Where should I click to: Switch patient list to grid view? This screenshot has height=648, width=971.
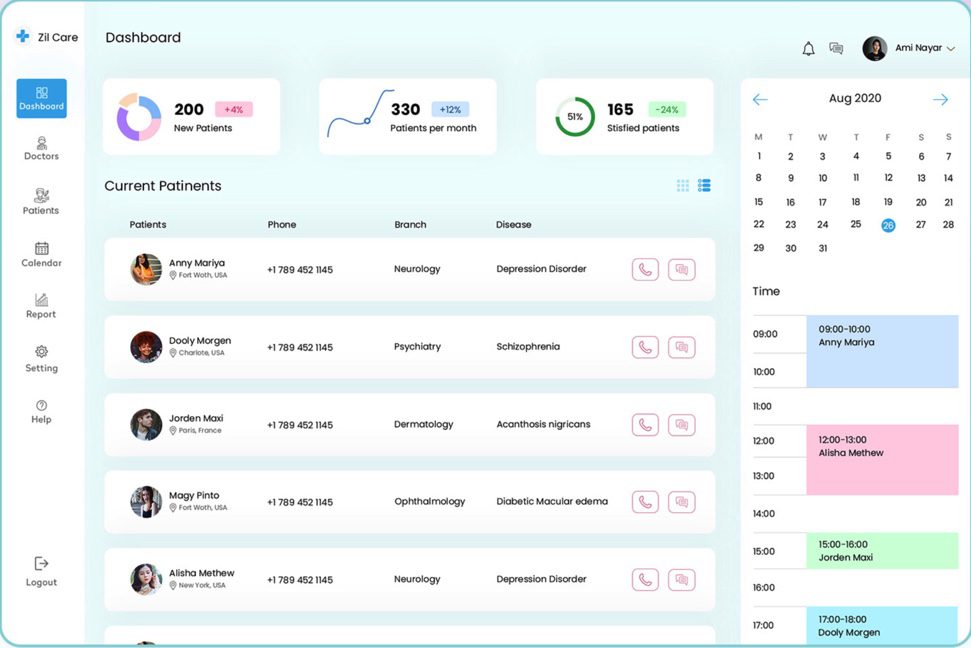(x=682, y=185)
